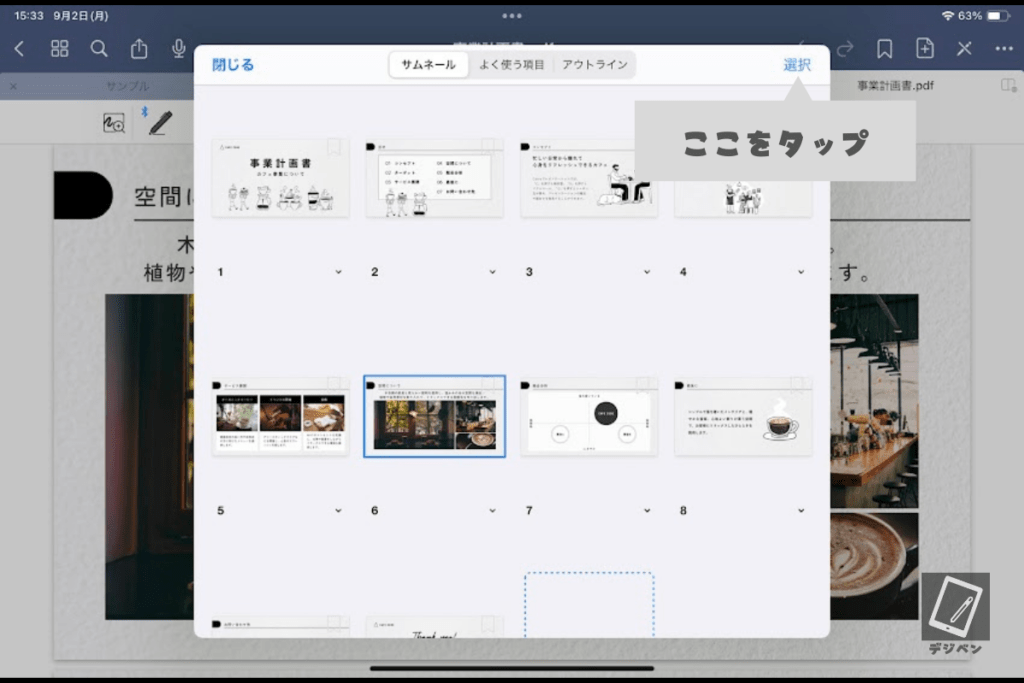The width and height of the screenshot is (1024, 683).
Task: Bookmark current page with bookmark icon
Action: click(x=885, y=48)
